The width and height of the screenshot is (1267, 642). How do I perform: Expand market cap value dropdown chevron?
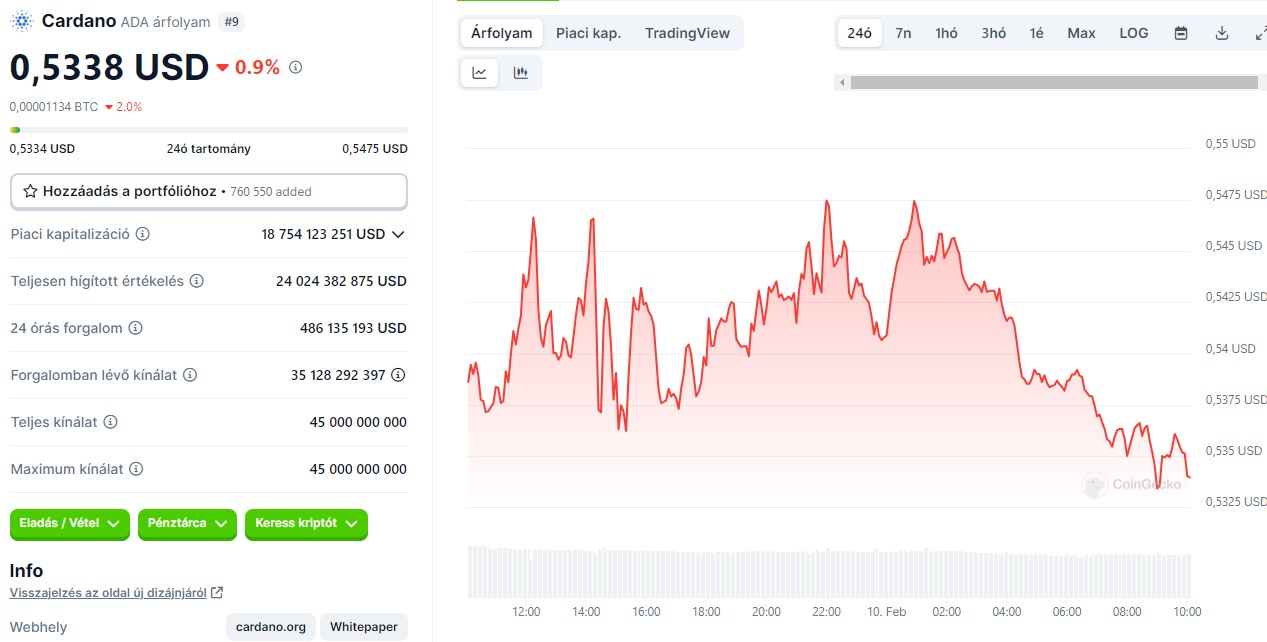click(398, 234)
